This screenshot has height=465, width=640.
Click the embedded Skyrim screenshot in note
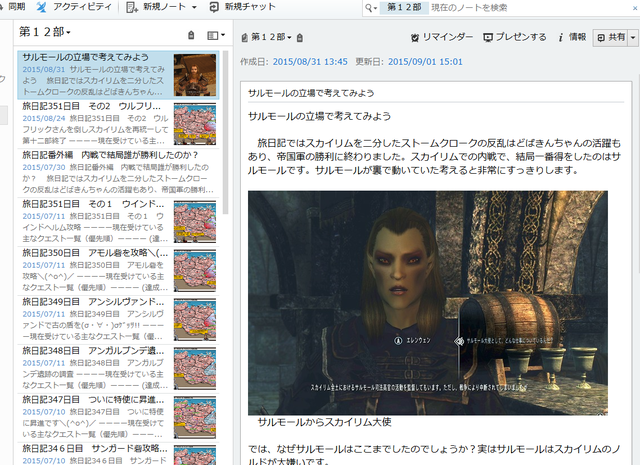(x=428, y=303)
